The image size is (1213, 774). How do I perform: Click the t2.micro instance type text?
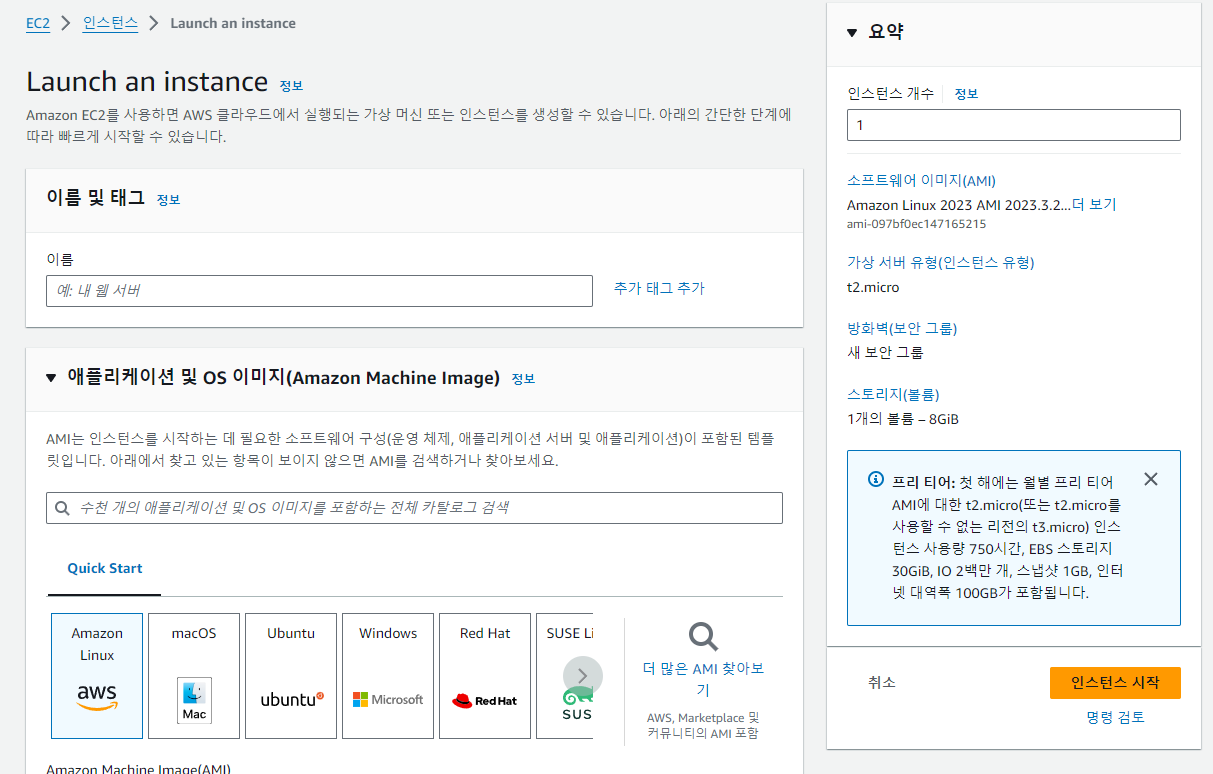tap(873, 287)
